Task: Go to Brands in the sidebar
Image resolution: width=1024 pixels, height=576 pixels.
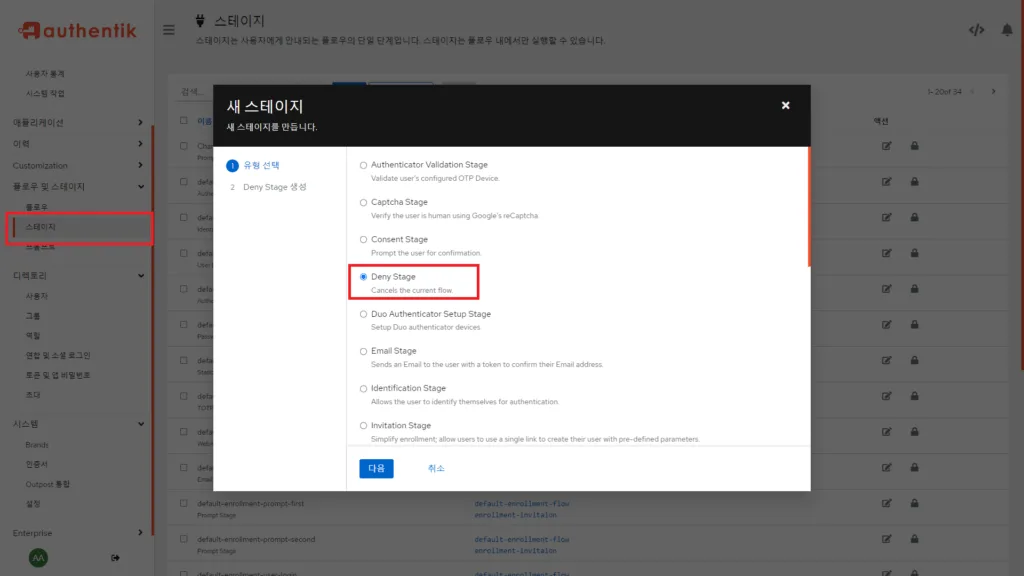Action: (37, 445)
